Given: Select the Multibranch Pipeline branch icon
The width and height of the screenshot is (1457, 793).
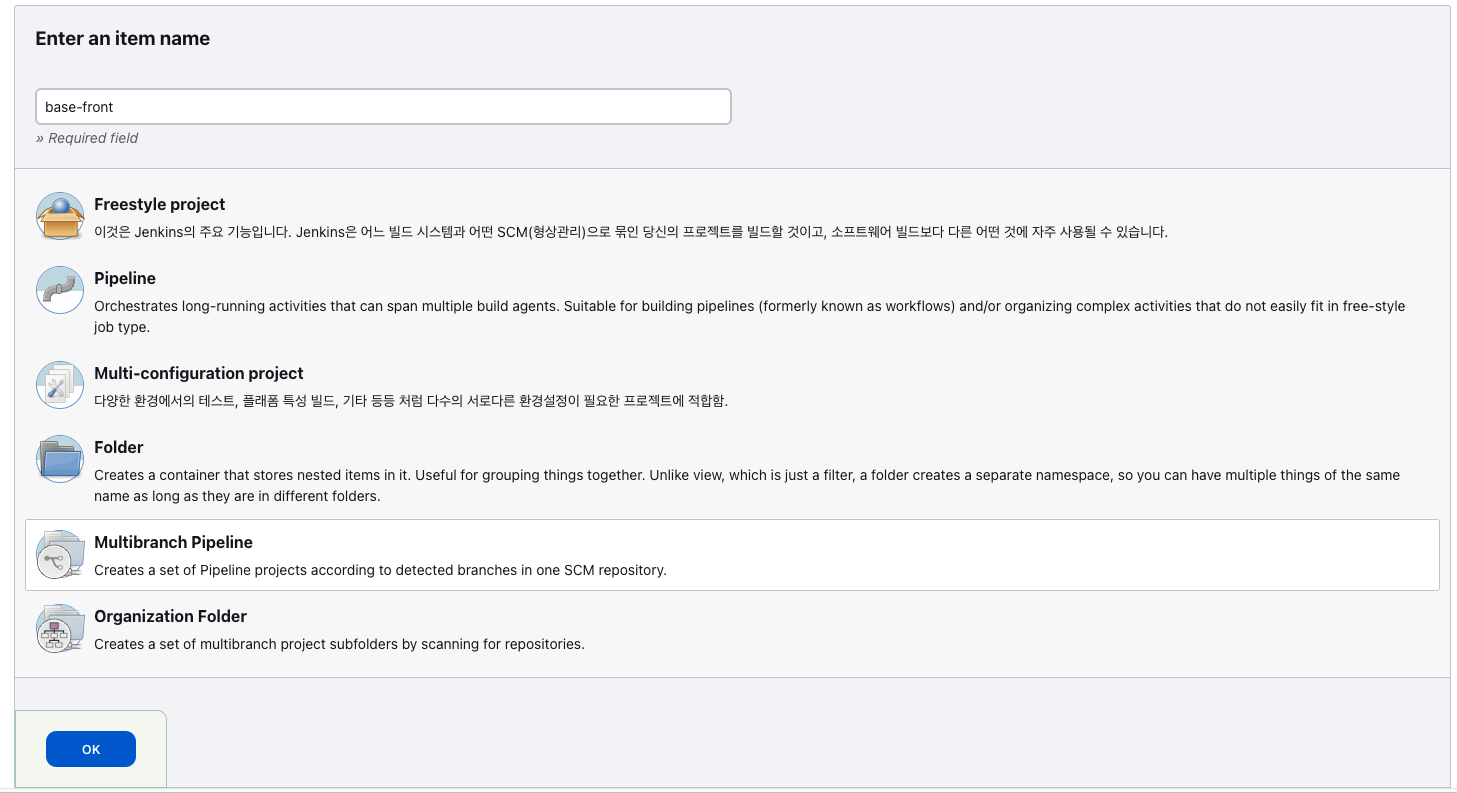Looking at the screenshot, I should 60,554.
